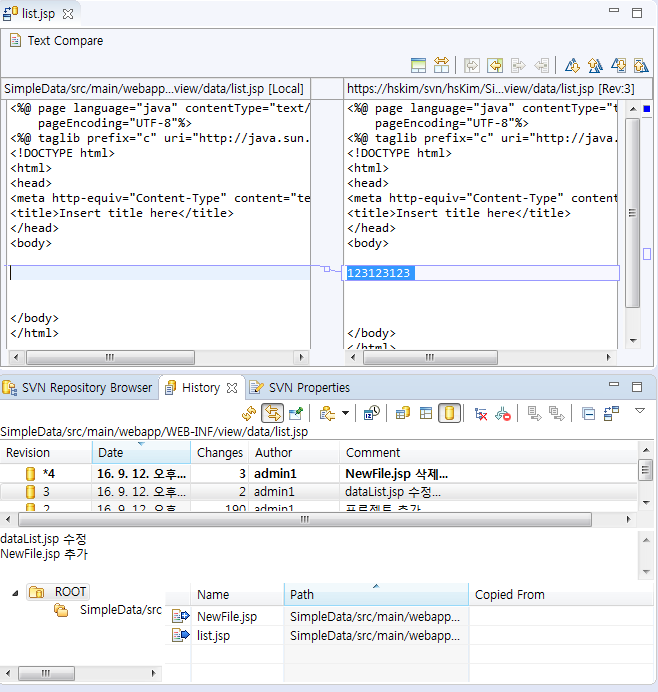Click the arrow with red stop icon
Viewport: 658px width, 692px height.
pos(503,414)
